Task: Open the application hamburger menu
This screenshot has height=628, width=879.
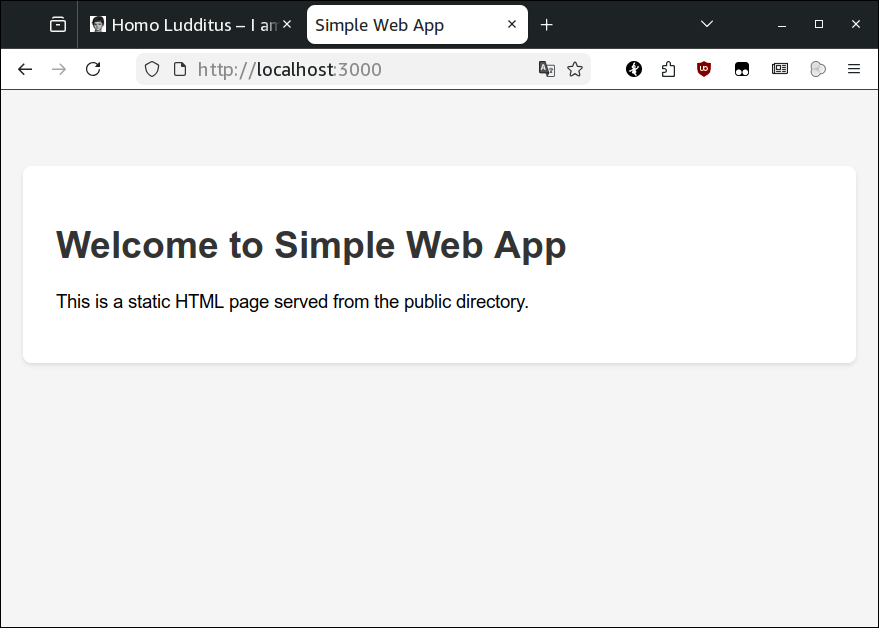Action: tap(854, 69)
